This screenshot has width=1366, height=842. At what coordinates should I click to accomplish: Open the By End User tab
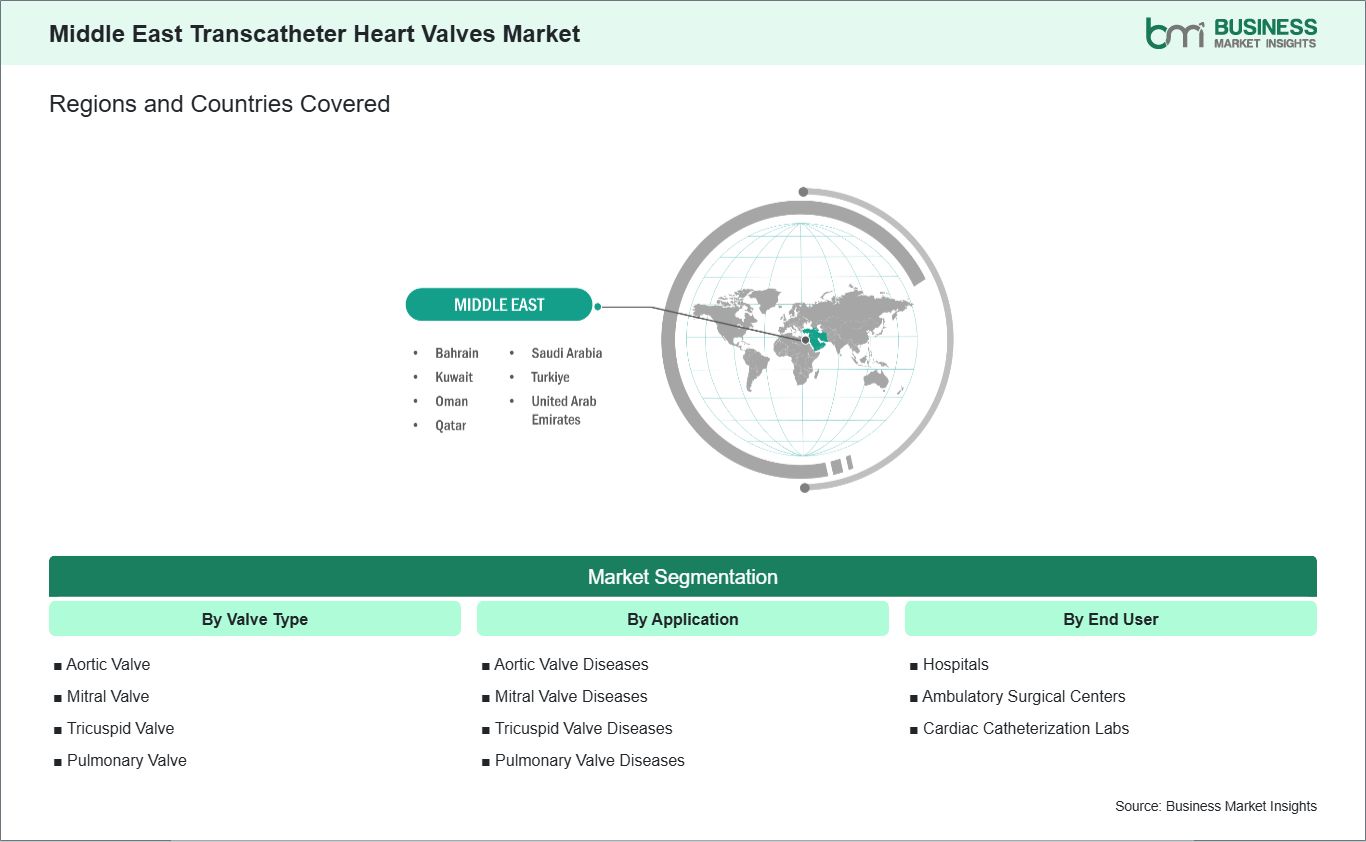pyautogui.click(x=1110, y=619)
